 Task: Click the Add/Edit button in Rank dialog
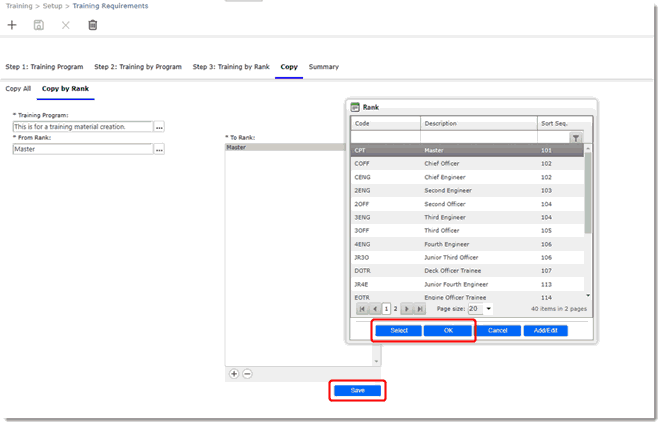coord(545,330)
